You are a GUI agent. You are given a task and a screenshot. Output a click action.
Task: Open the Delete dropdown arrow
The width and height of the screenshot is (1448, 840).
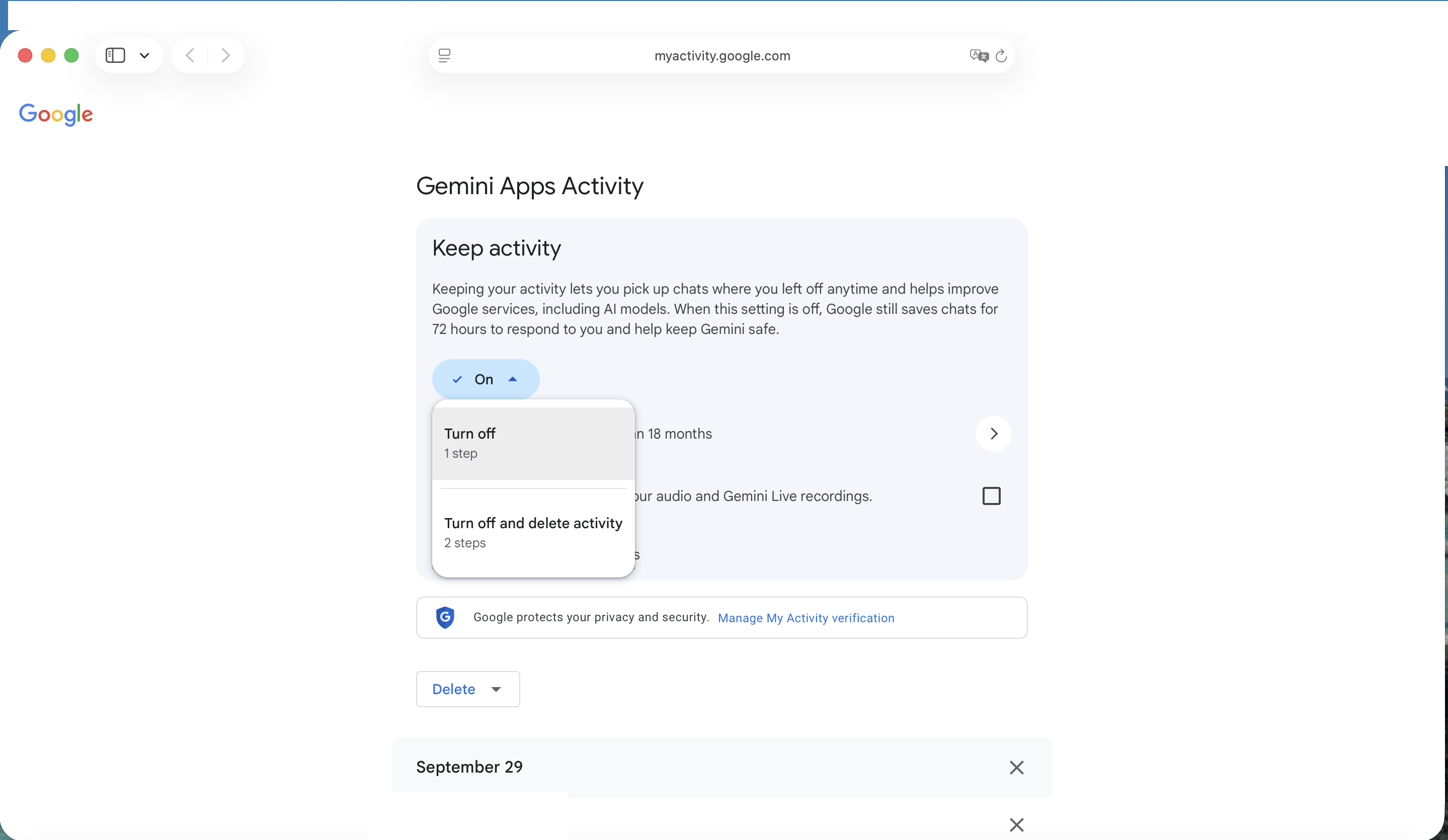coord(496,689)
